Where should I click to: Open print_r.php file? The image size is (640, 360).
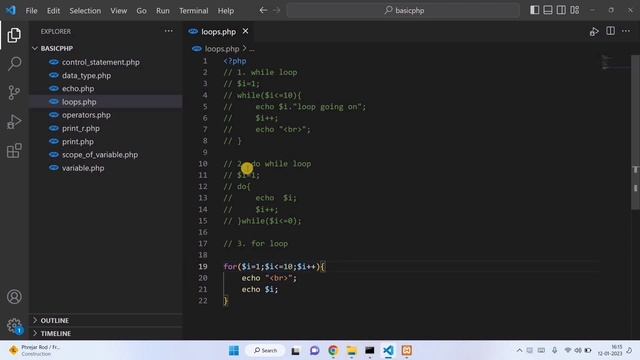click(x=81, y=128)
